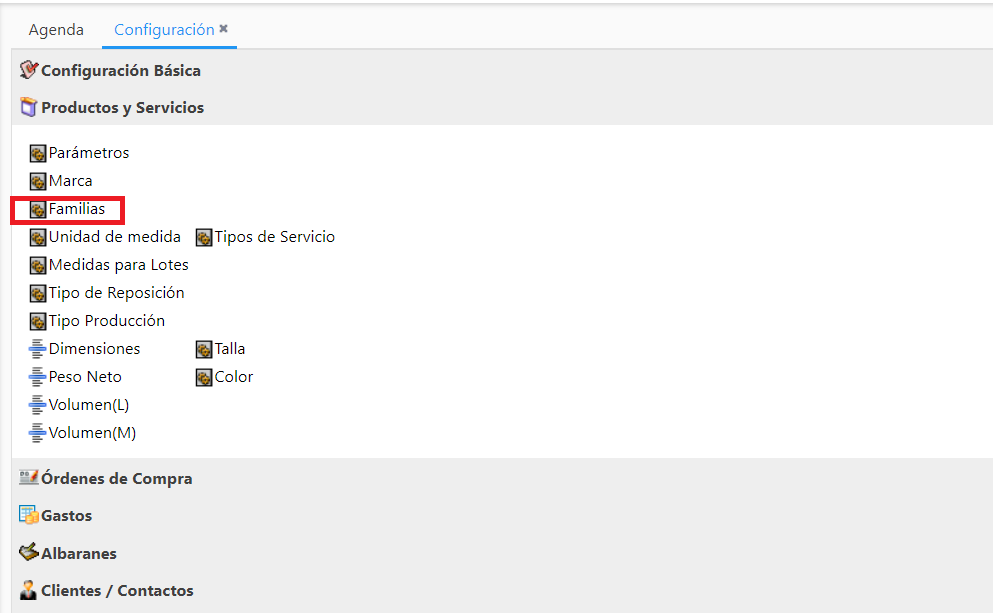Click the Marca settings icon
The image size is (993, 613).
(x=38, y=182)
